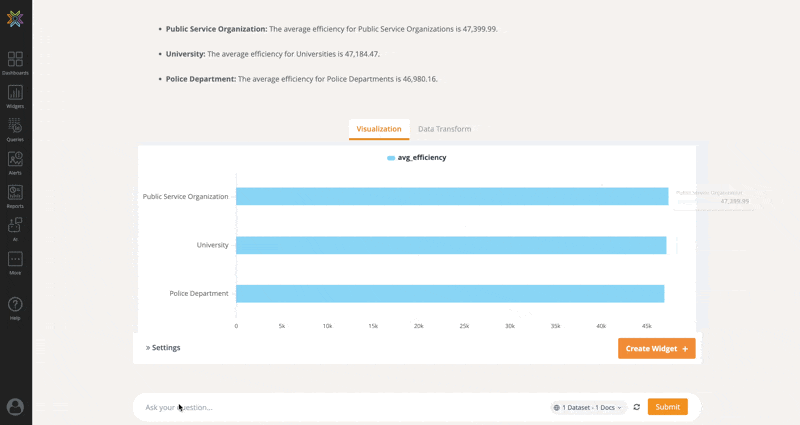Open Dashboards from the sidebar
Image resolution: width=800 pixels, height=425 pixels.
click(15, 61)
